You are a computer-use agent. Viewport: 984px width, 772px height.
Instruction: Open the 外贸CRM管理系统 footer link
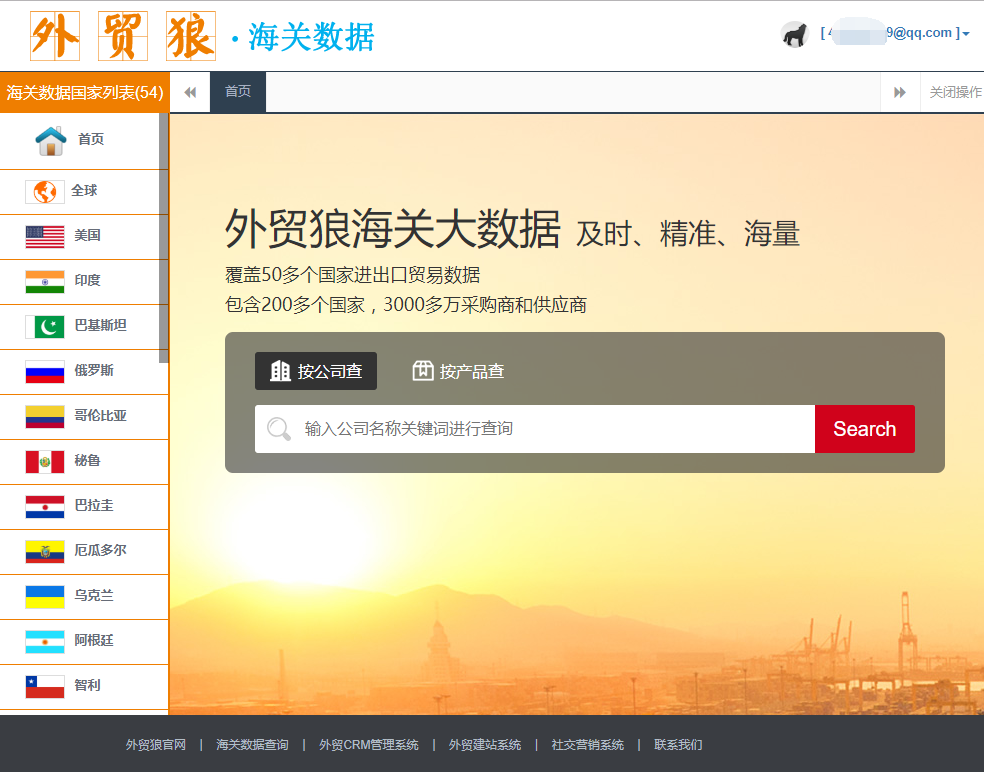(368, 745)
